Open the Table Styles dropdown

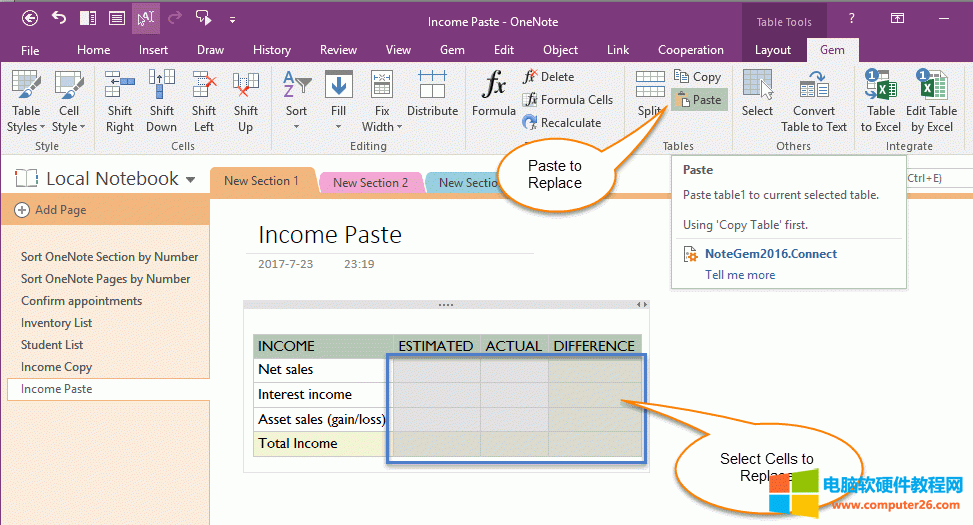click(26, 127)
